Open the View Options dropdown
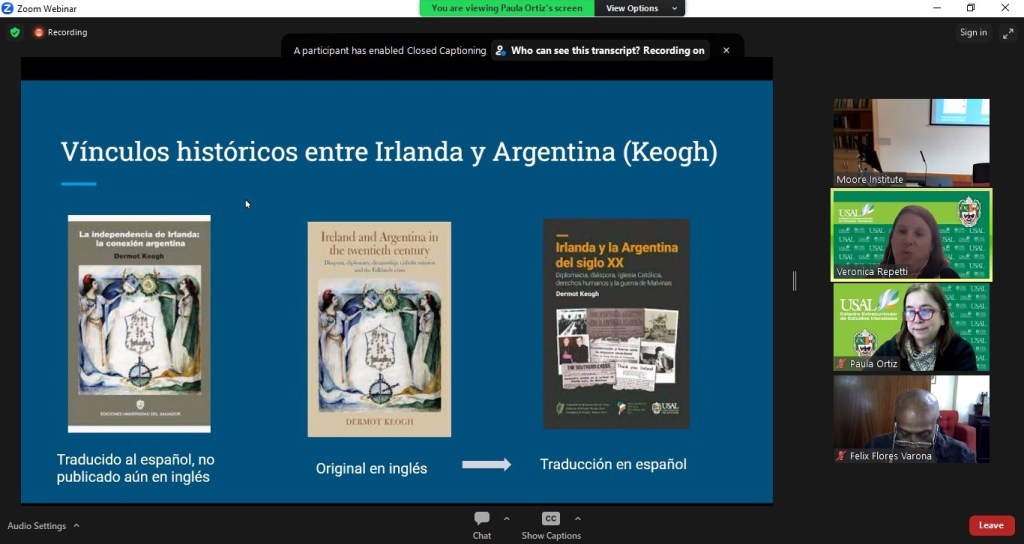The height and width of the screenshot is (544, 1024). click(x=639, y=8)
